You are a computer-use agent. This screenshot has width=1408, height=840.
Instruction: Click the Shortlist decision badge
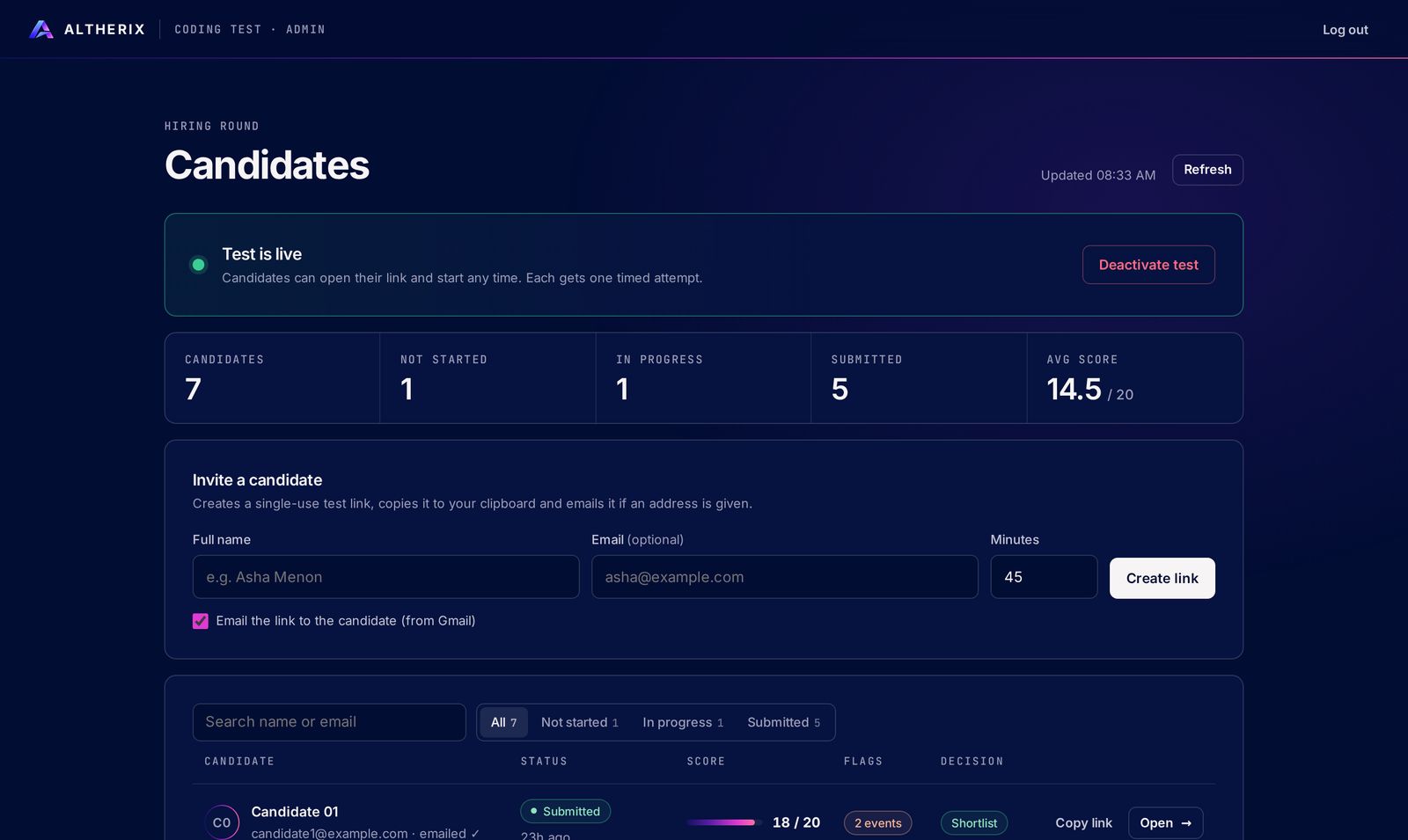point(974,823)
